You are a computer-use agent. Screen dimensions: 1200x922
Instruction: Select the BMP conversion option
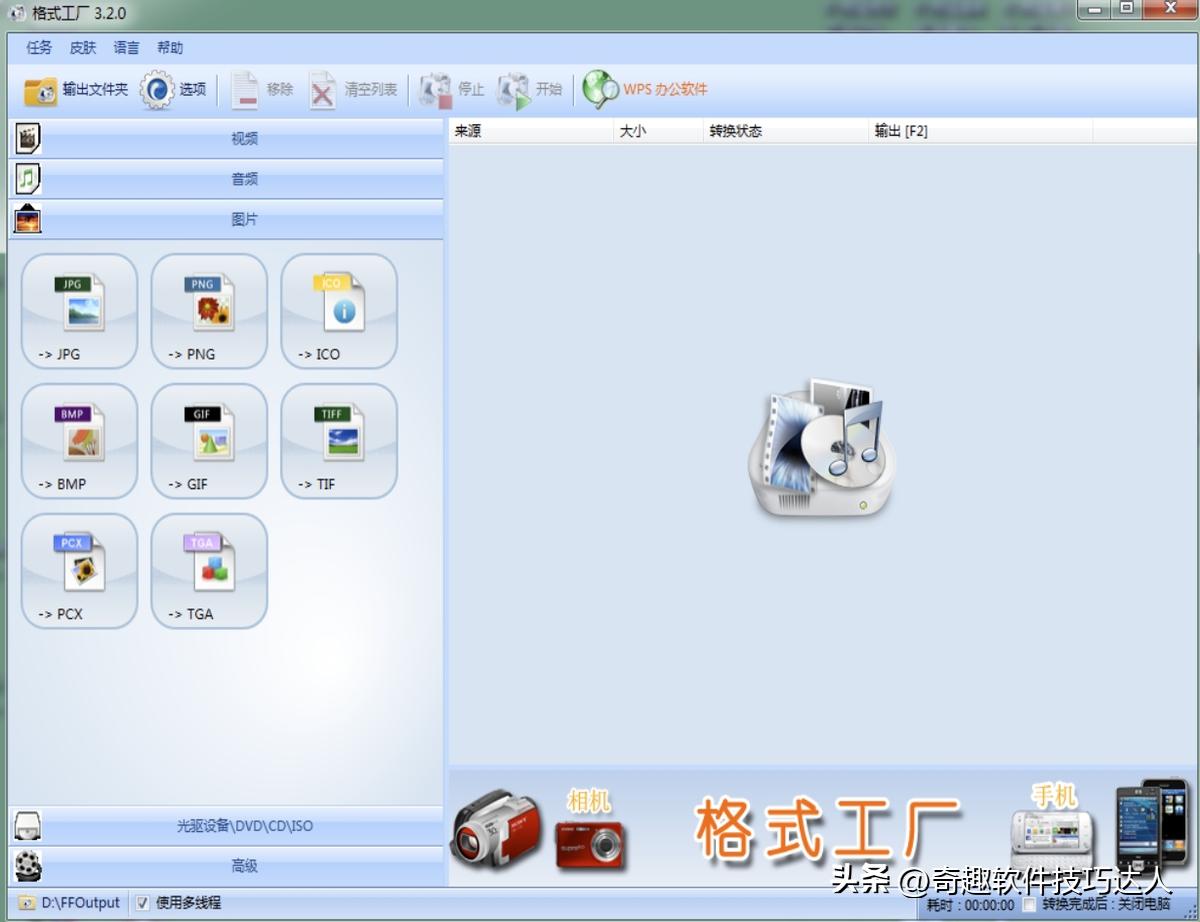pos(78,441)
